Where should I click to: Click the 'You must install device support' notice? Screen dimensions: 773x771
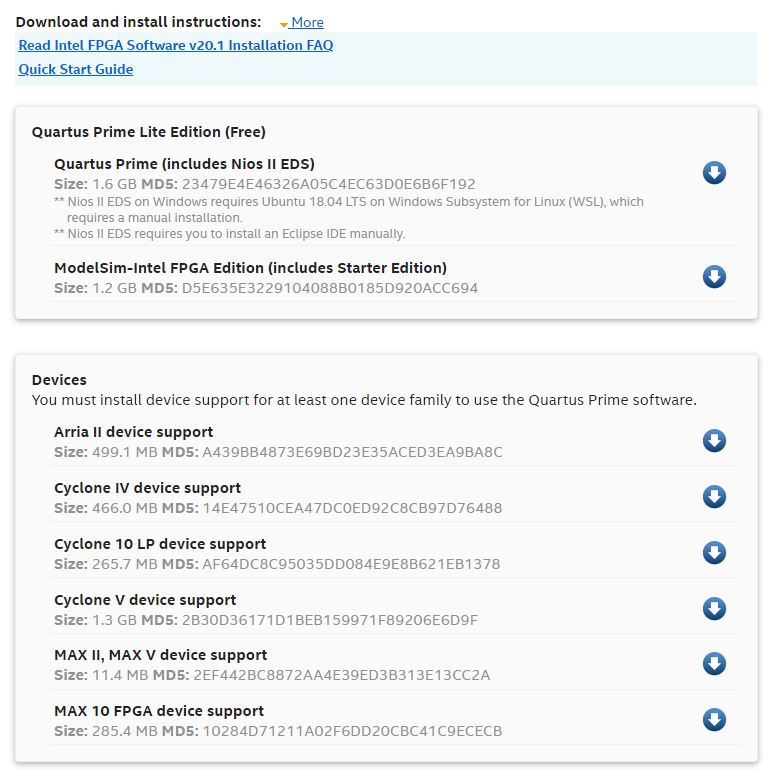tap(364, 400)
